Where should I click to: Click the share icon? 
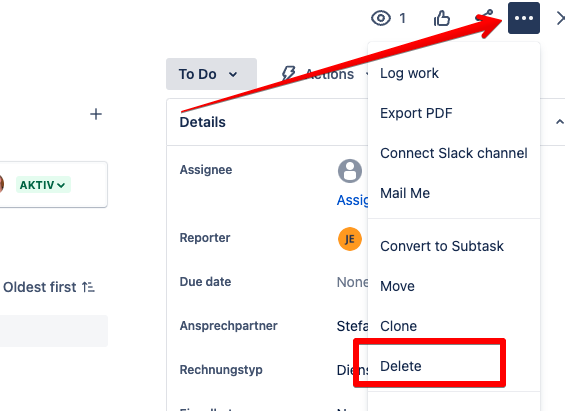484,17
